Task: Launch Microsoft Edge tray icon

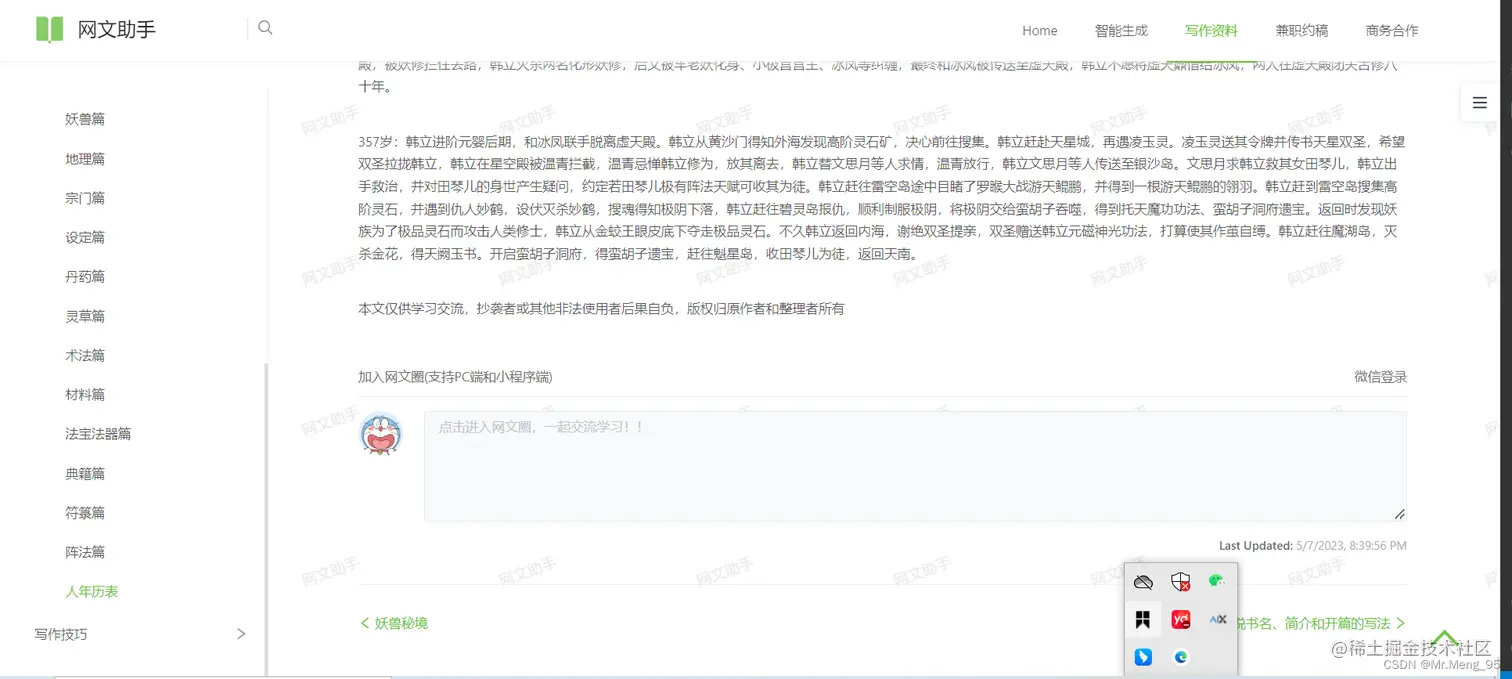Action: click(1180, 656)
